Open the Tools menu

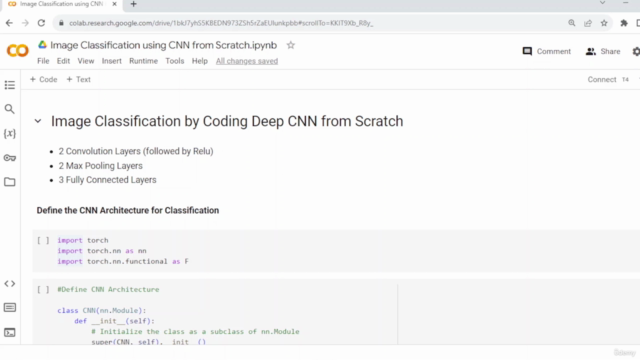(x=175, y=61)
